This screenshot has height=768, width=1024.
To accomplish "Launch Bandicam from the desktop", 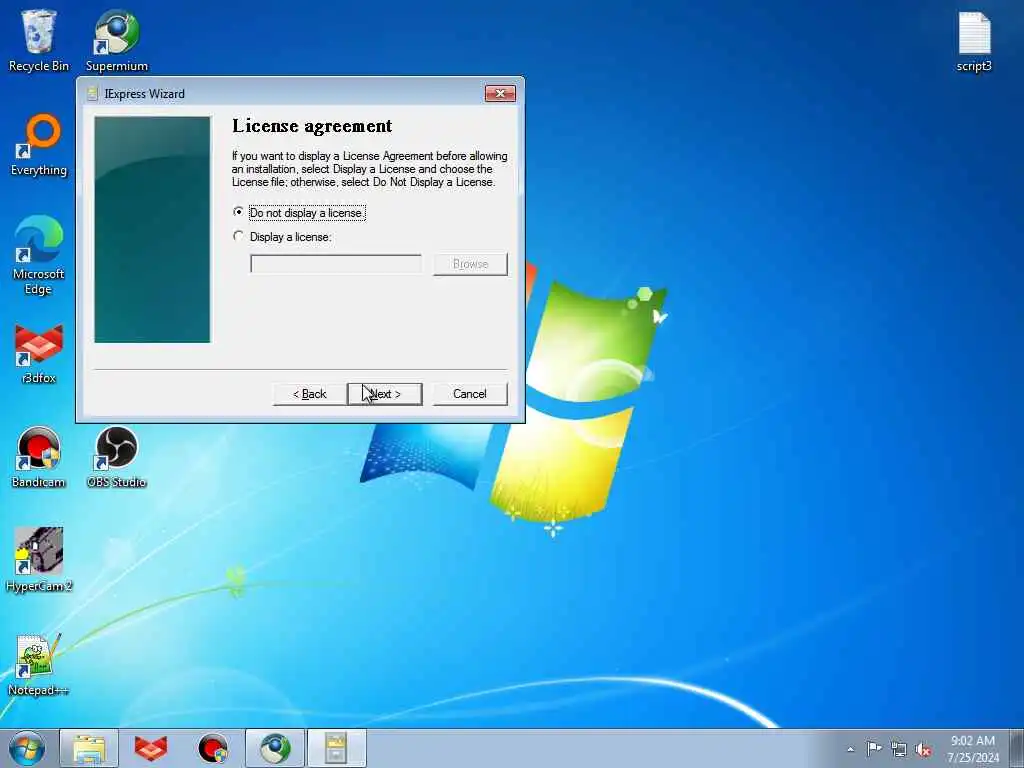I will tap(39, 457).
